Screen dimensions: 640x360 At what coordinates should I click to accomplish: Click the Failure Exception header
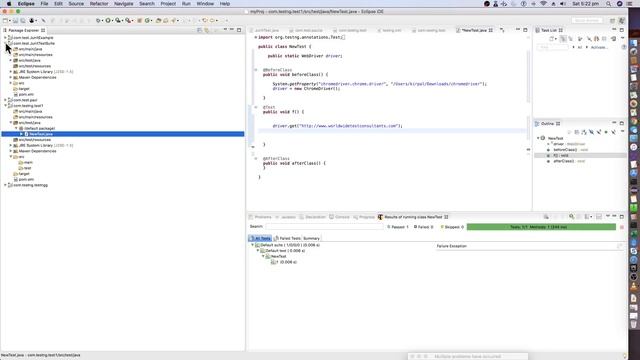451,246
